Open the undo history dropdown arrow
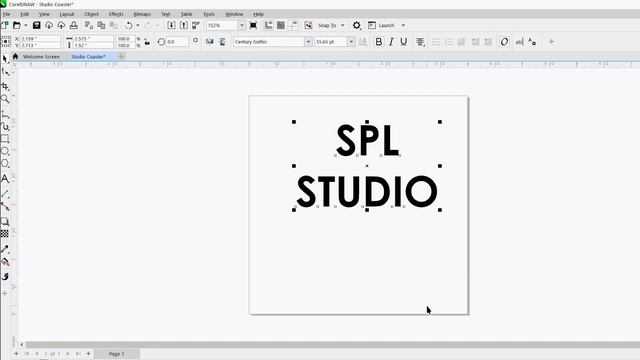The width and height of the screenshot is (640, 360). (x=138, y=25)
